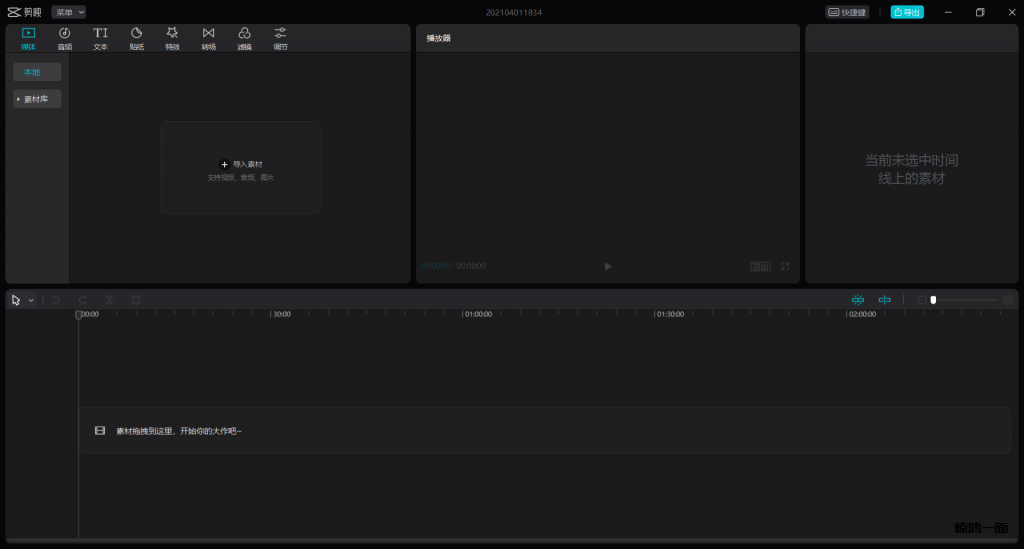Switch to the 媒体 (Media) tab
1024x549 pixels.
pyautogui.click(x=28, y=38)
